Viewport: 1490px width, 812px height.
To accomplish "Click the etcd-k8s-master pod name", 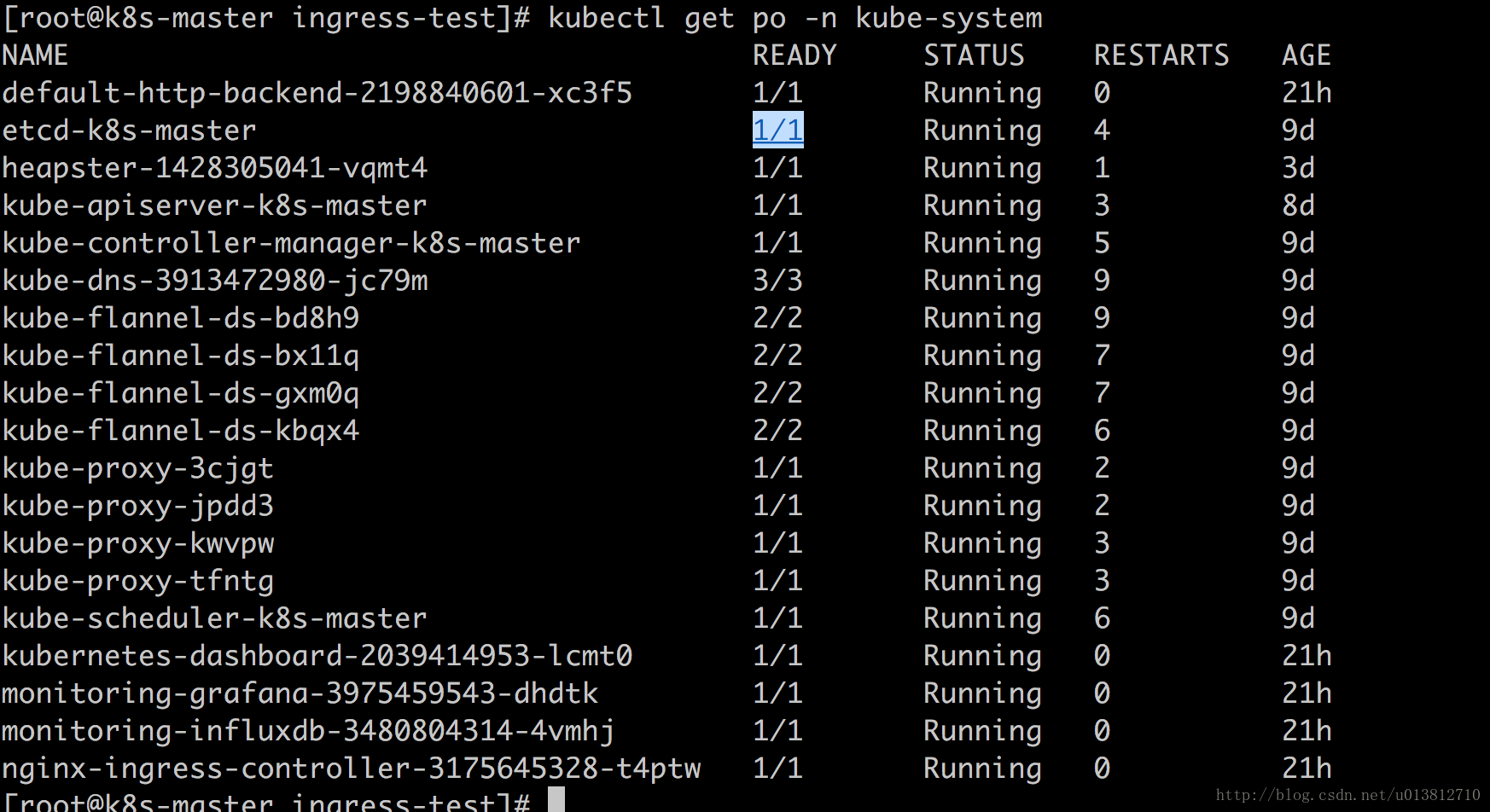I will pyautogui.click(x=129, y=130).
